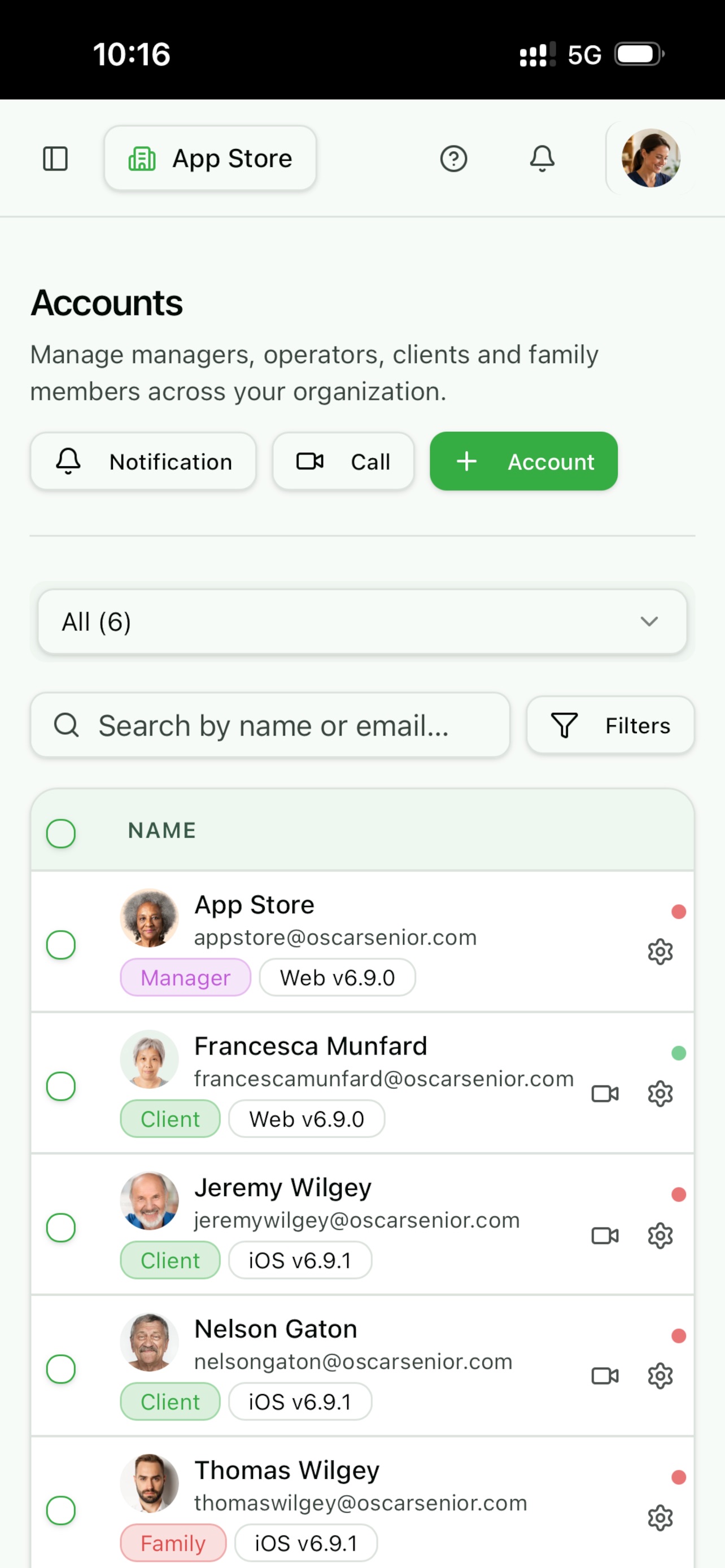Viewport: 725px width, 1568px height.
Task: Click the NAME column header
Action: 162,831
